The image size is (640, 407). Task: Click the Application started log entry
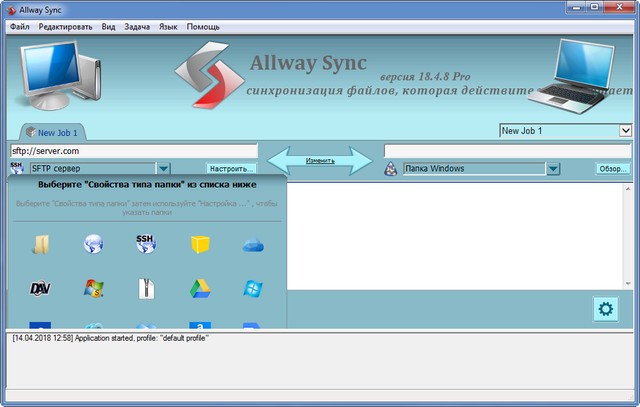[x=111, y=338]
